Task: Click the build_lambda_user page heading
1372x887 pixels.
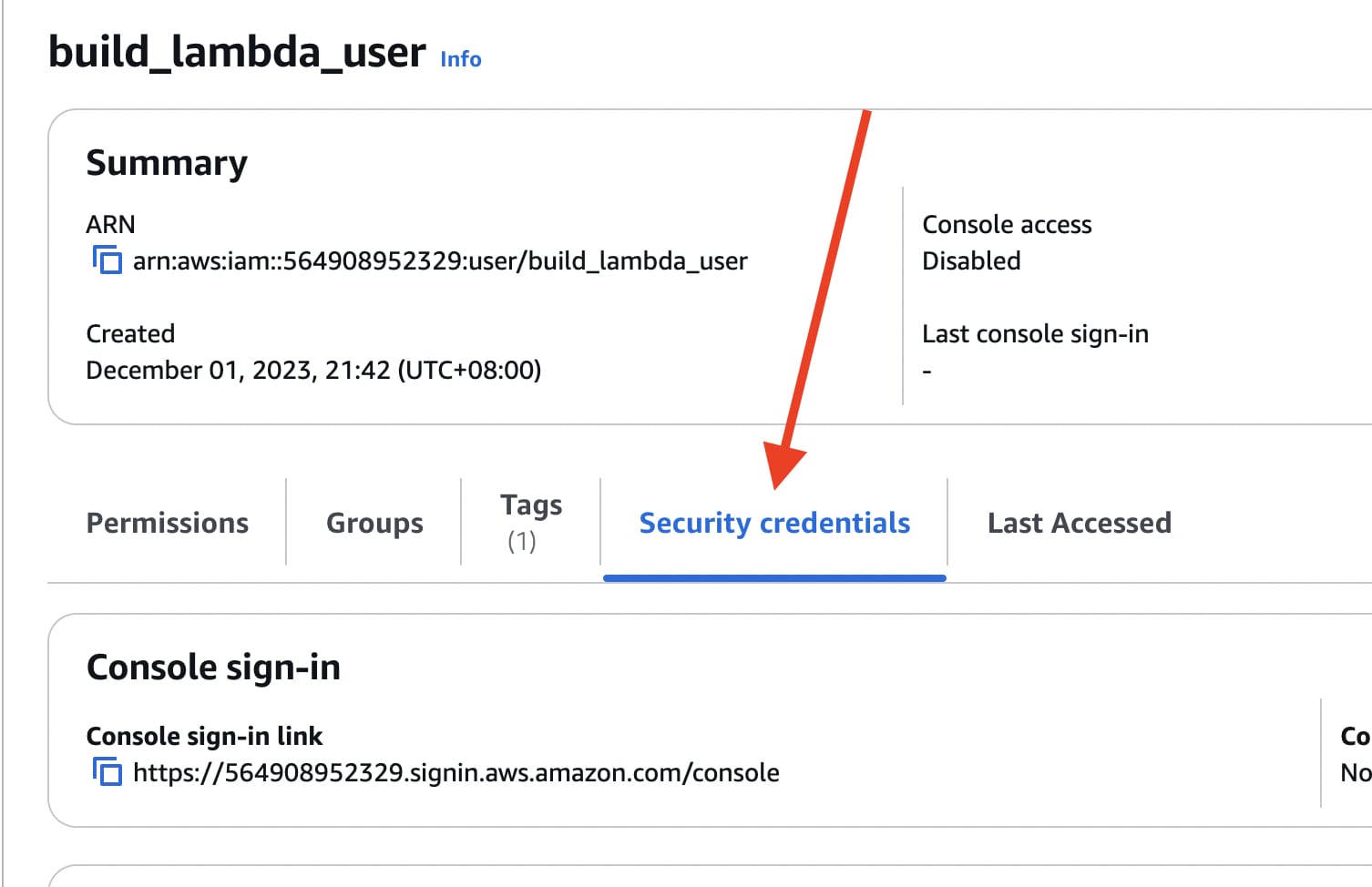Action: coord(237,52)
